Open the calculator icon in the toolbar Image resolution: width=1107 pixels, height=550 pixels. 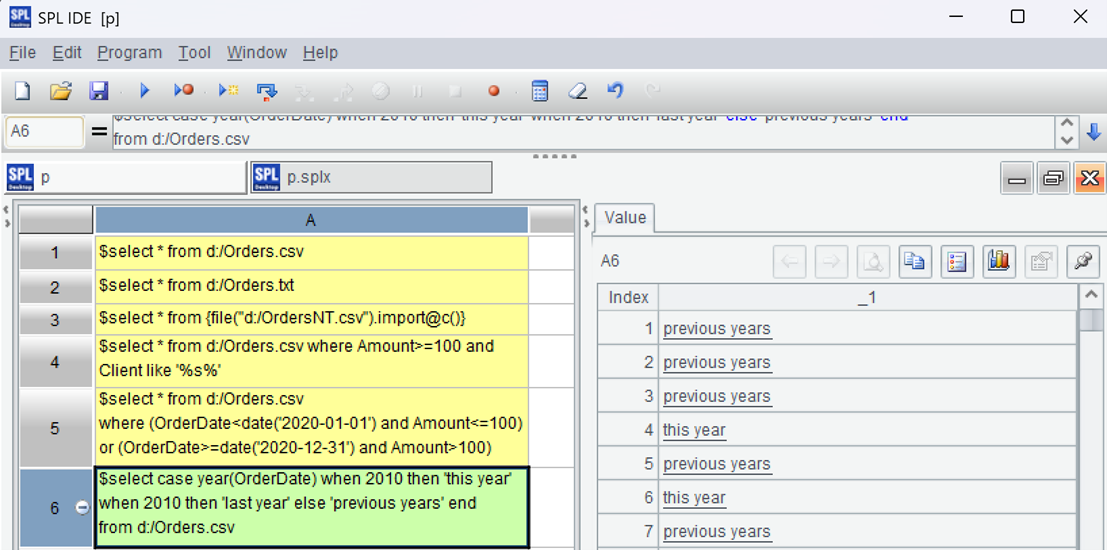[540, 91]
